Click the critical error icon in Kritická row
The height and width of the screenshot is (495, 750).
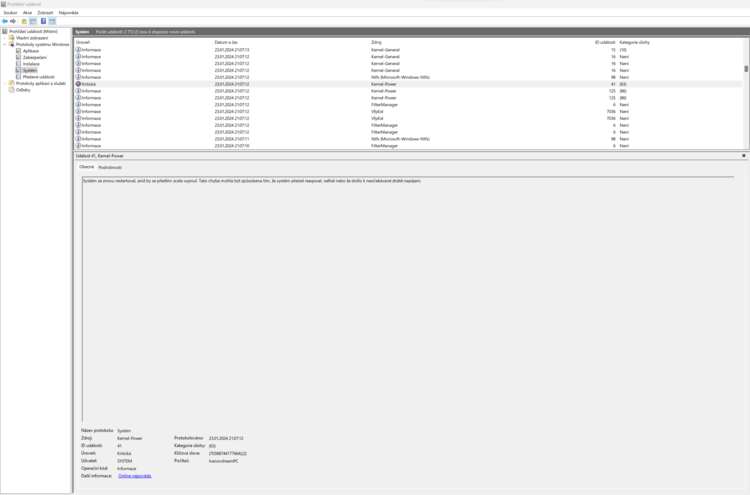[x=78, y=84]
